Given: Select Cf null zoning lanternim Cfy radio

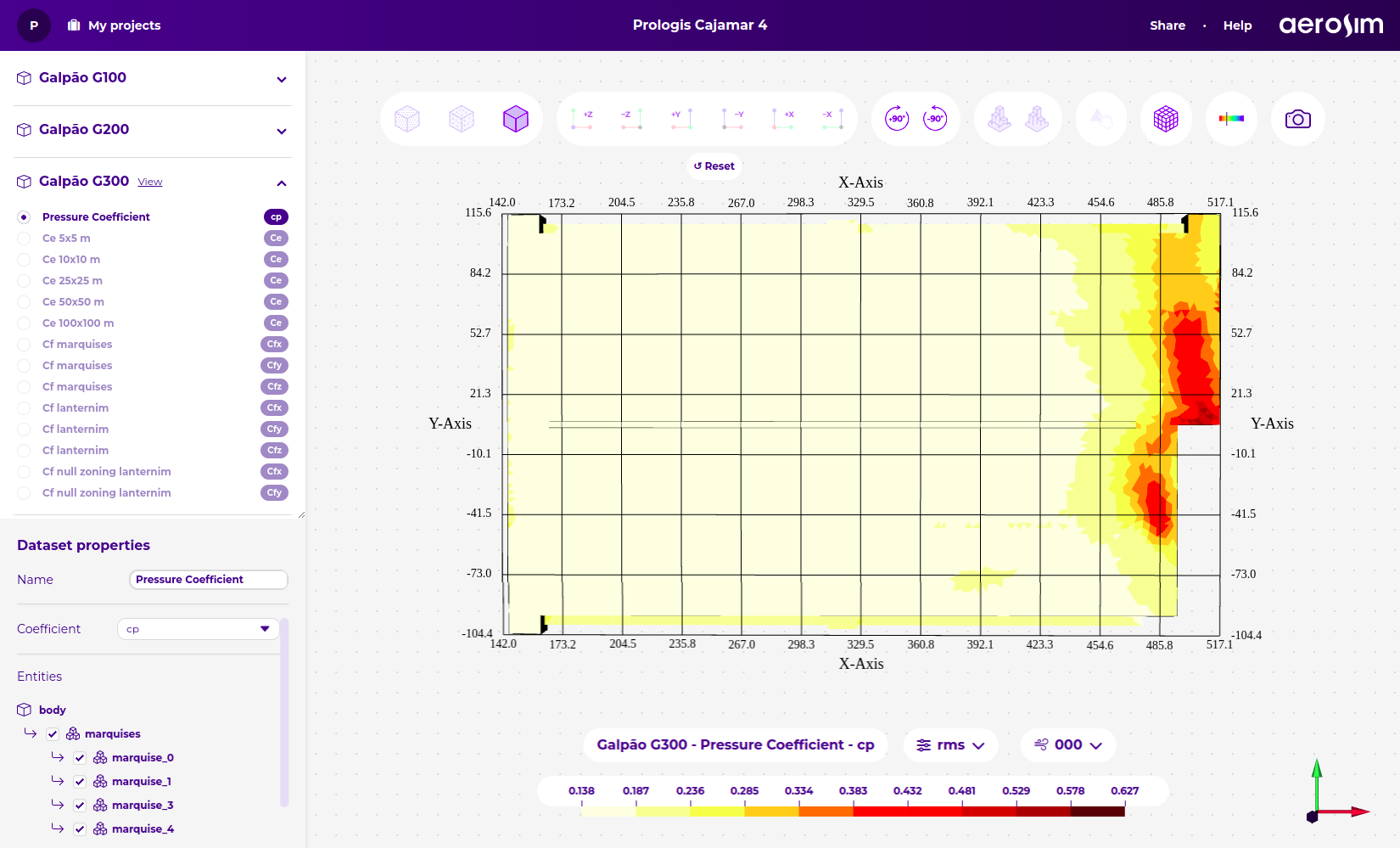Looking at the screenshot, I should pyautogui.click(x=24, y=493).
